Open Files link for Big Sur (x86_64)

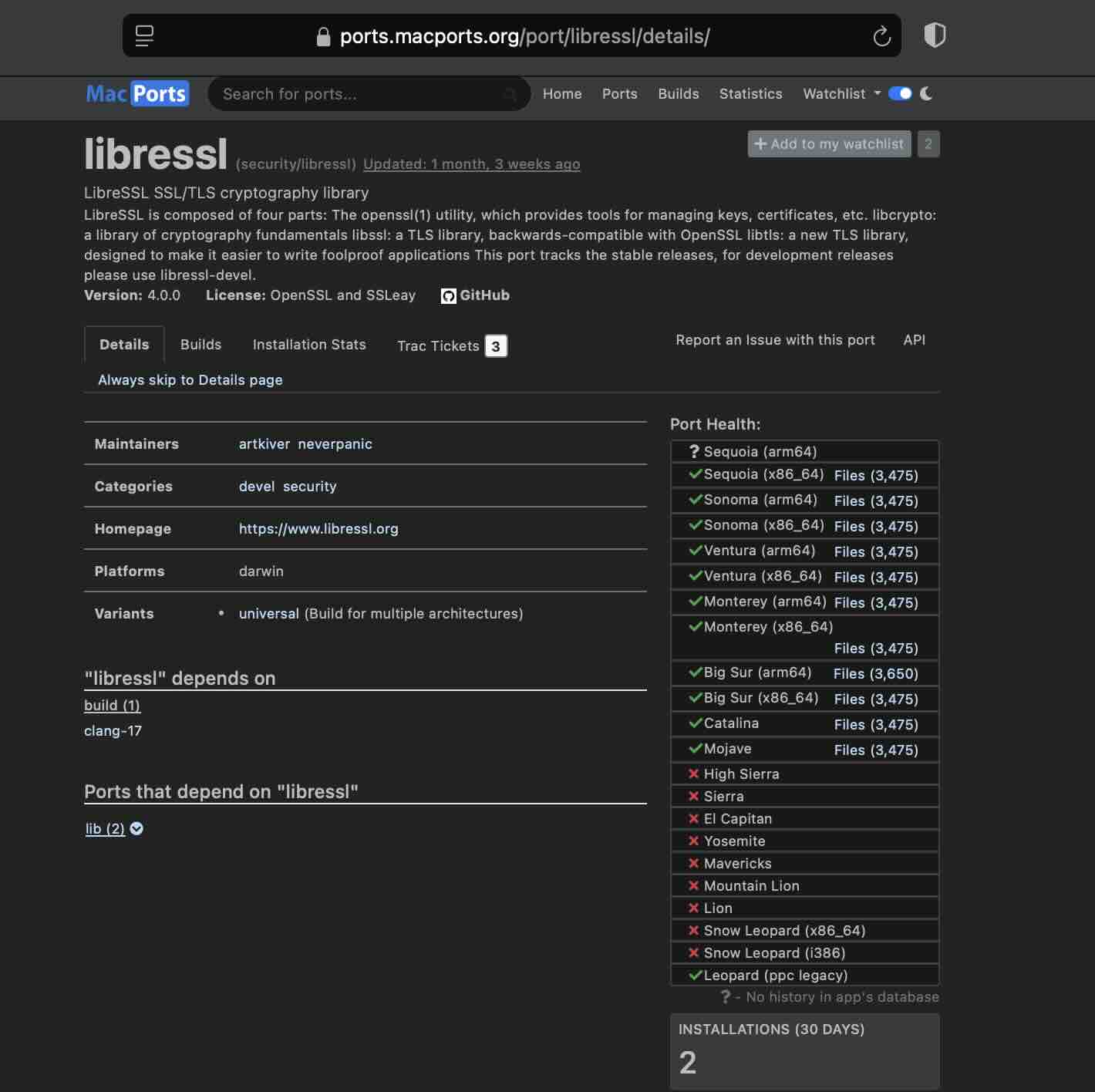tap(876, 699)
